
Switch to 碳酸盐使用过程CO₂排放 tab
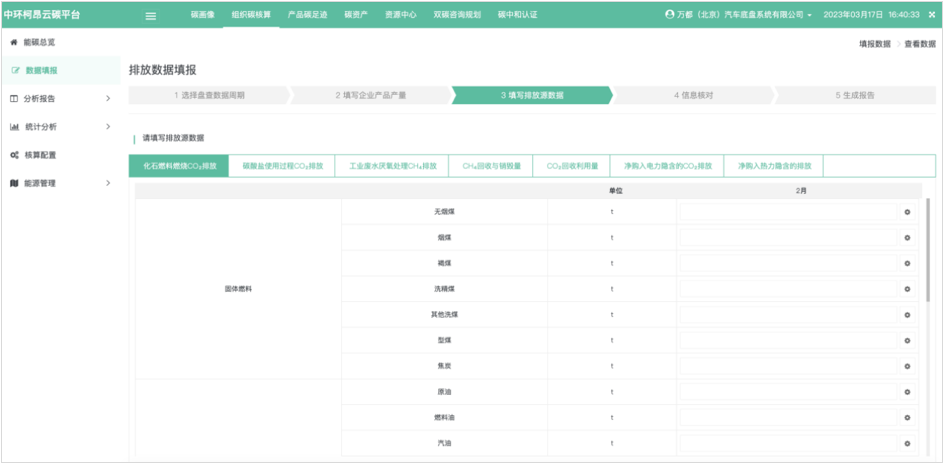click(282, 166)
